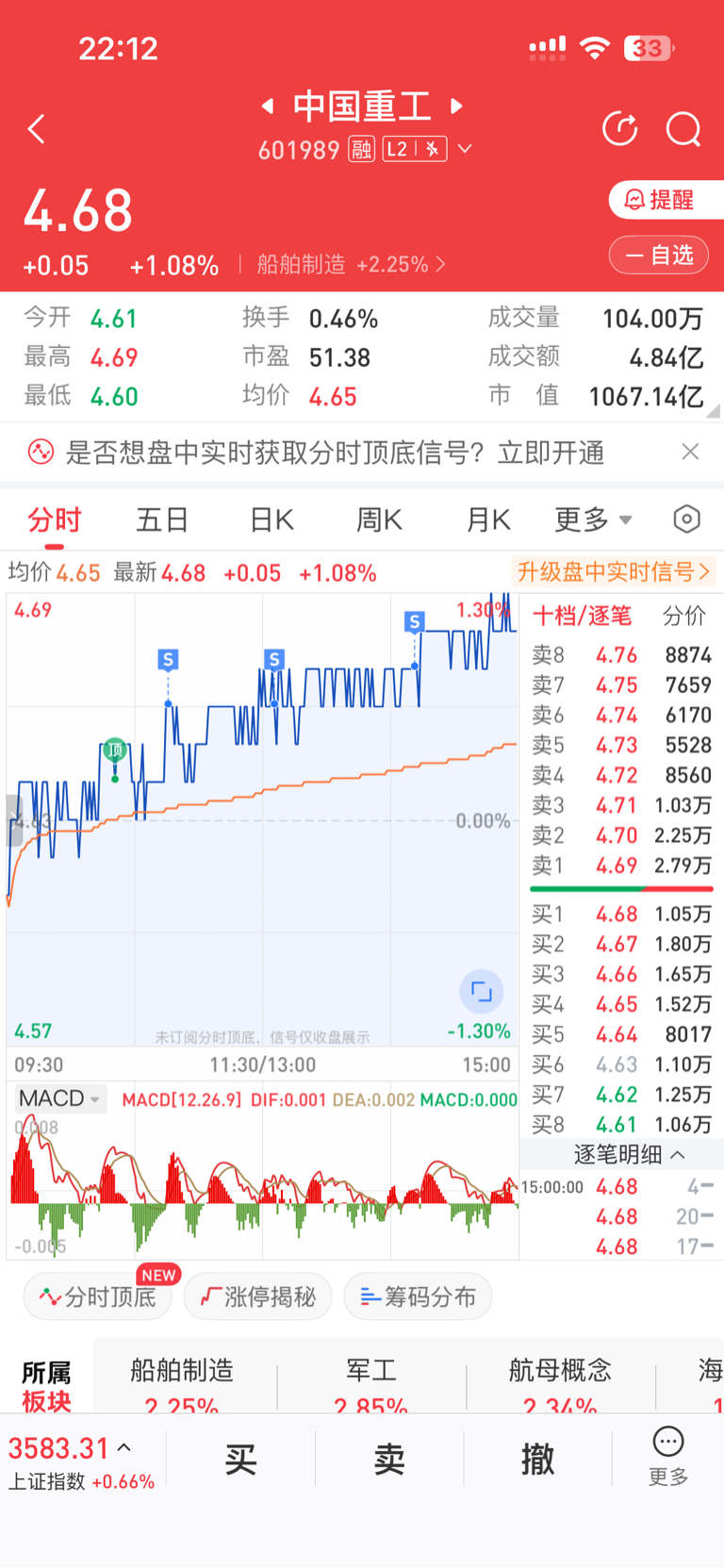Open the 更多 chart period dropdown
Image resolution: width=724 pixels, height=1568 pixels.
pos(593,520)
